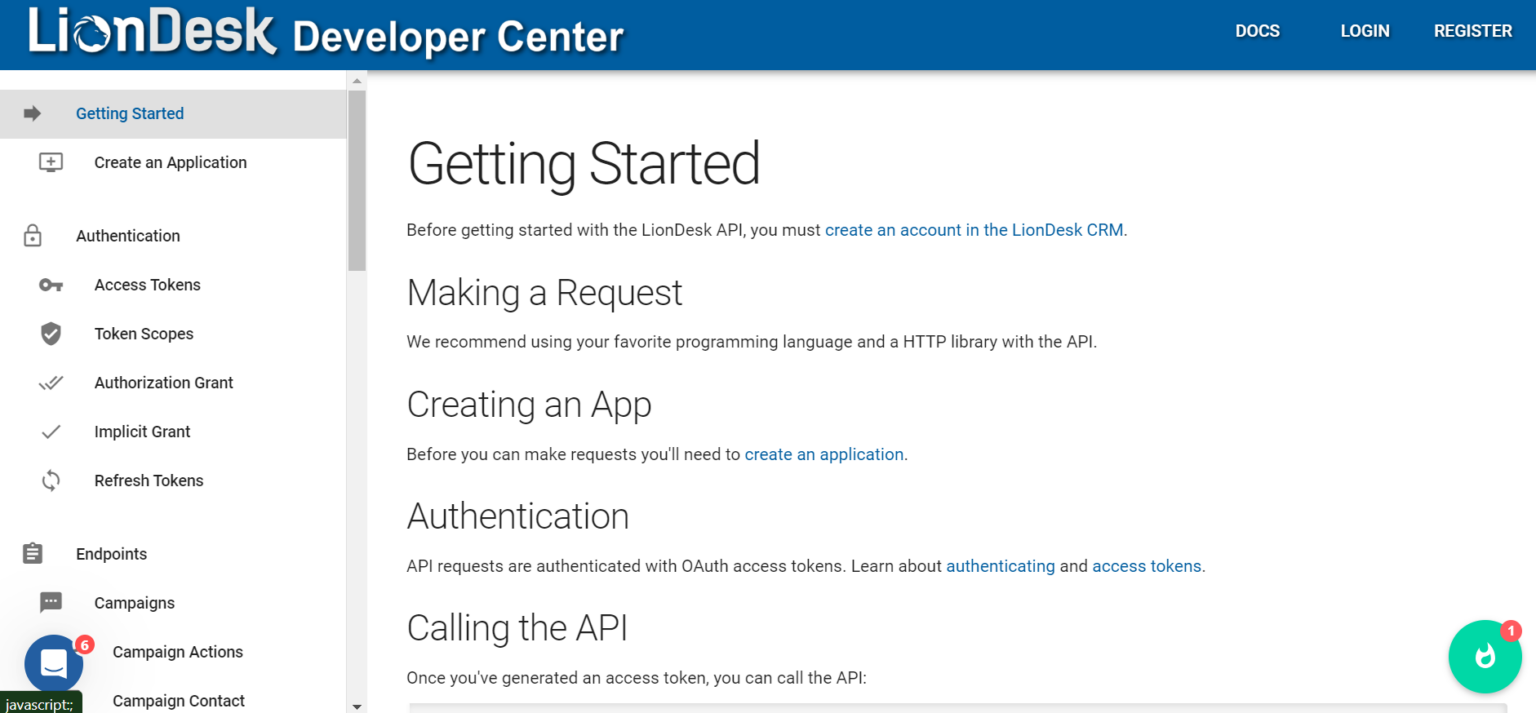Screen dimensions: 1536x713
Task: Follow the create an account in LionDesk CRM link
Action: click(x=974, y=230)
